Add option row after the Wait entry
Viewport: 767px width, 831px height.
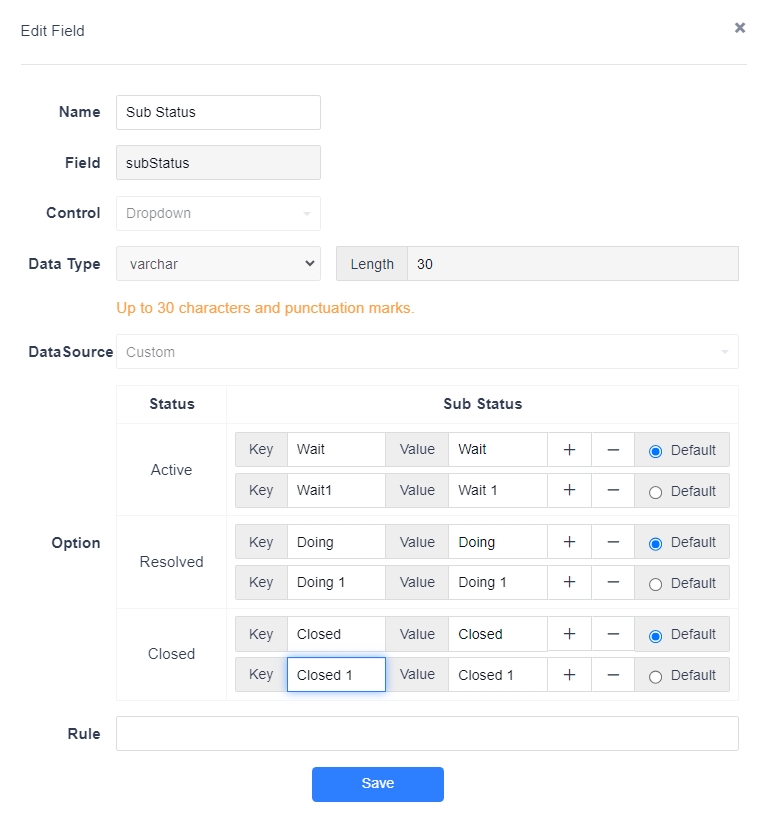point(569,449)
